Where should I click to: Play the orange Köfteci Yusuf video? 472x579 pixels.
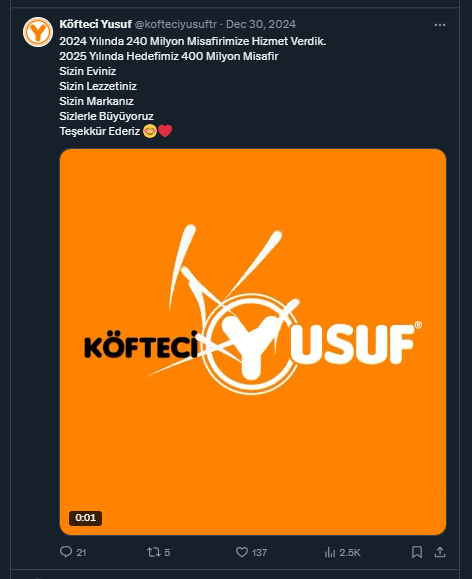pos(253,342)
